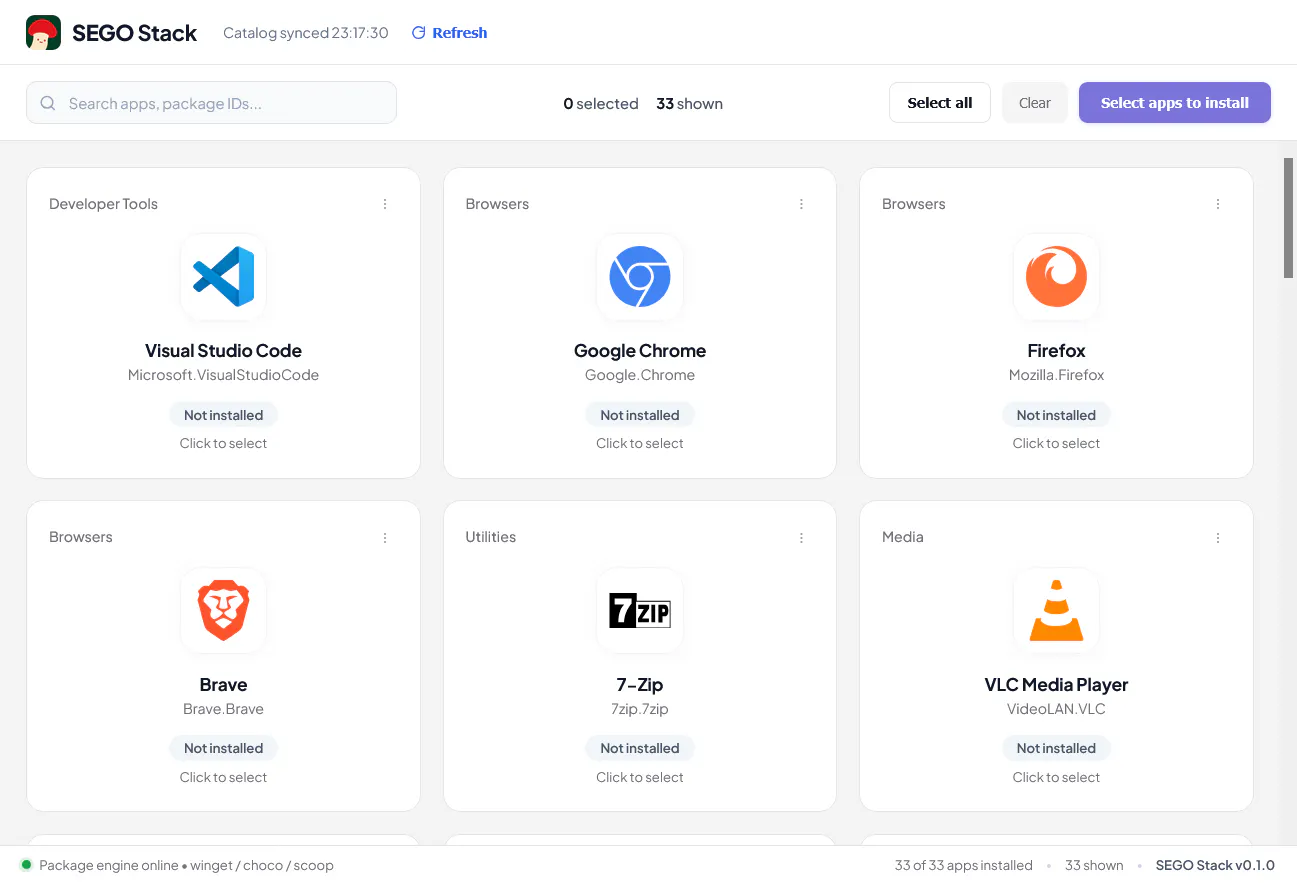Image resolution: width=1297 pixels, height=883 pixels.
Task: Click the SEGO Stack mushroom logo
Action: tap(43, 33)
